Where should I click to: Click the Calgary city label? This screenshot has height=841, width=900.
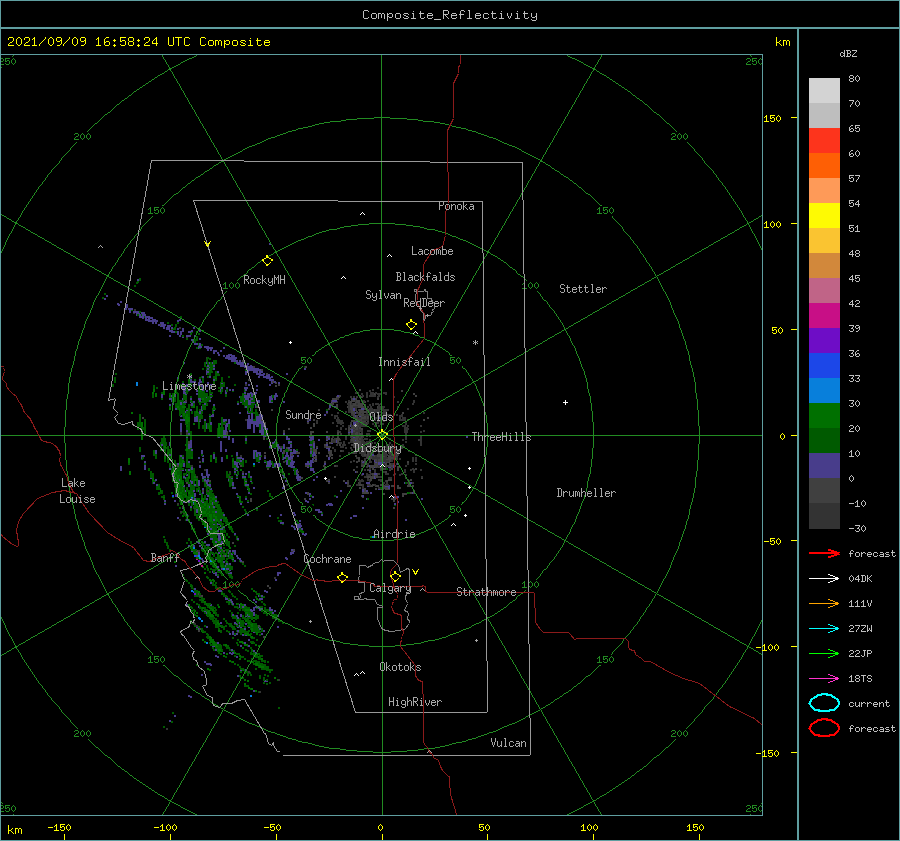coord(390,588)
